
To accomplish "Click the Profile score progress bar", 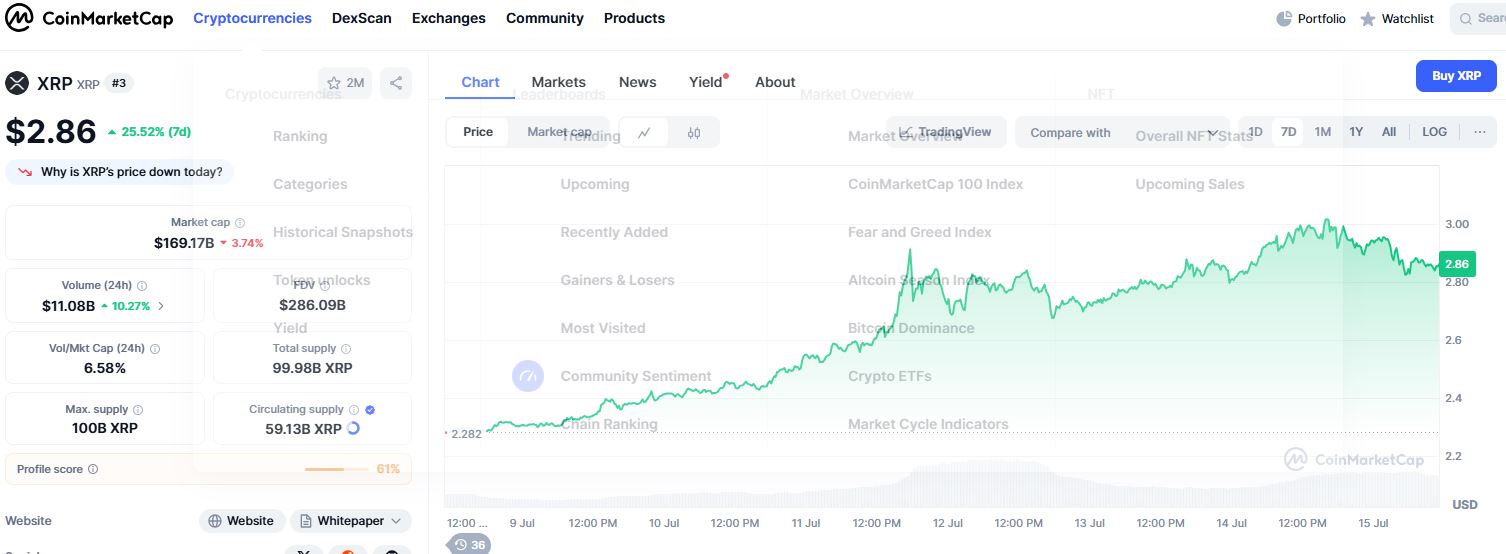I will point(337,469).
